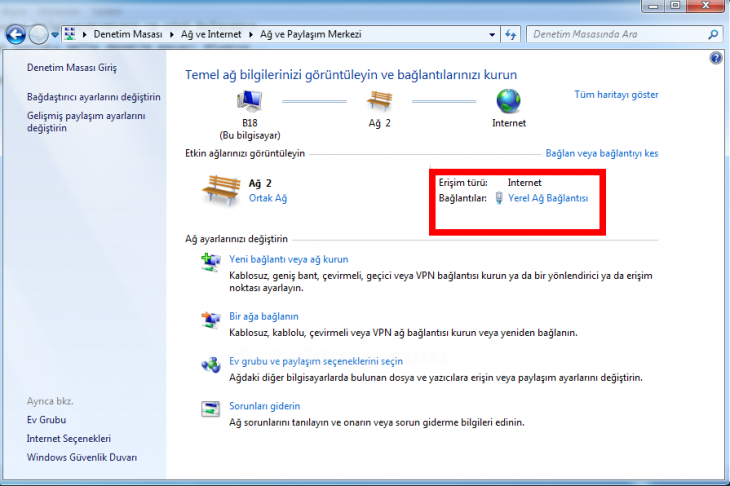The width and height of the screenshot is (730, 486).
Task: Click the Internet globe icon
Action: 508,101
